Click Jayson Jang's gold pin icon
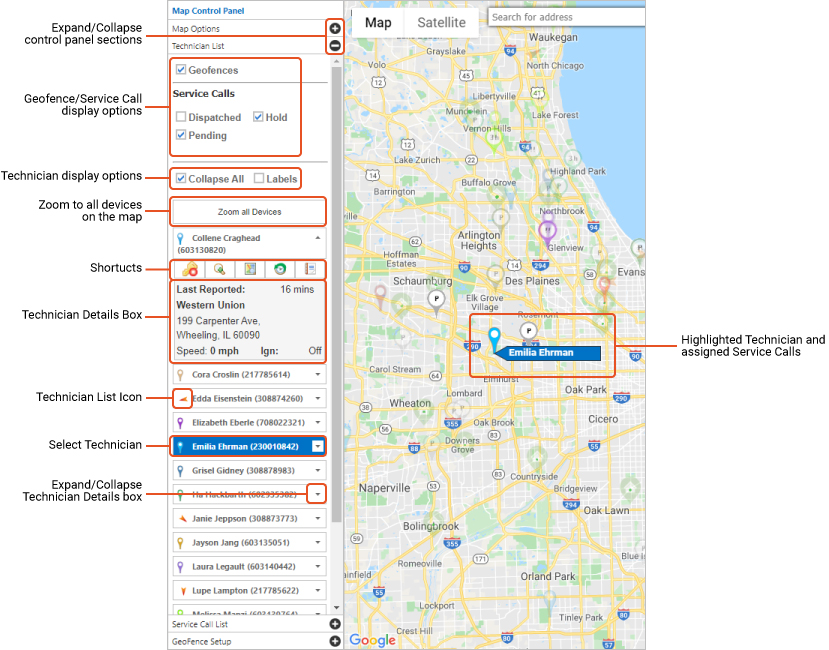 pyautogui.click(x=180, y=543)
